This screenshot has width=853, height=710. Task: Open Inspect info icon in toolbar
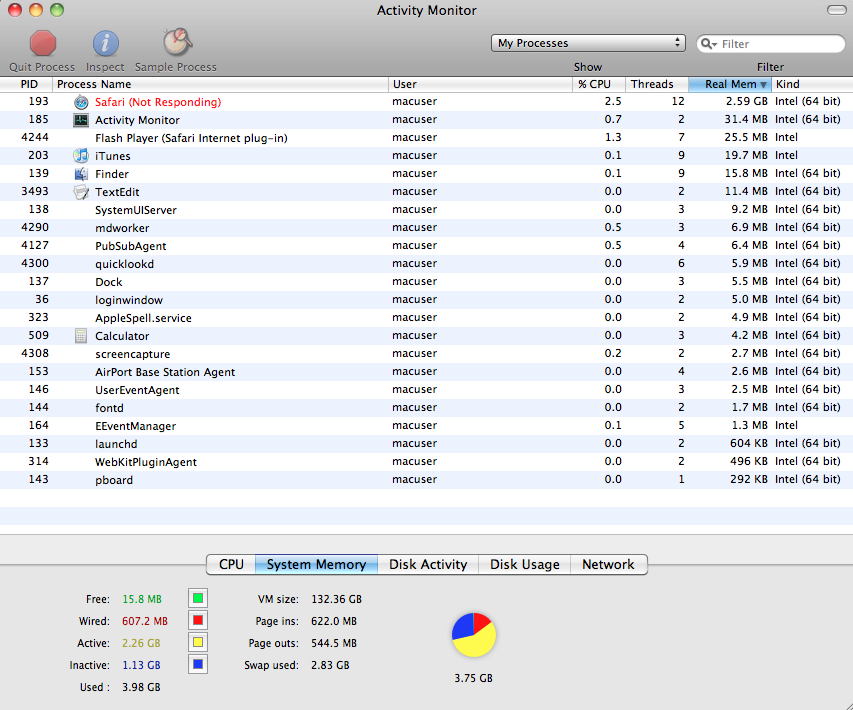coord(106,44)
